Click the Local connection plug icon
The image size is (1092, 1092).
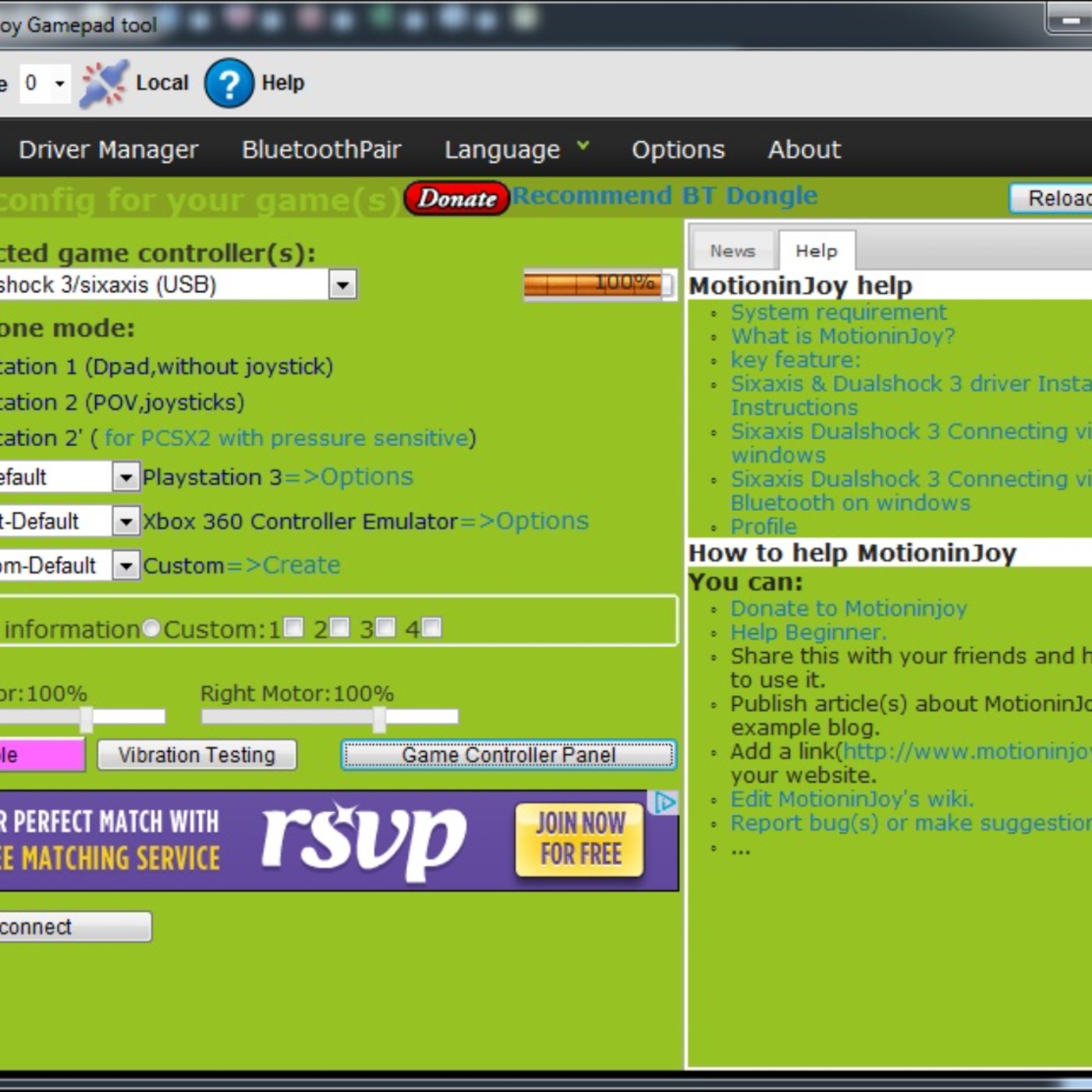click(104, 83)
